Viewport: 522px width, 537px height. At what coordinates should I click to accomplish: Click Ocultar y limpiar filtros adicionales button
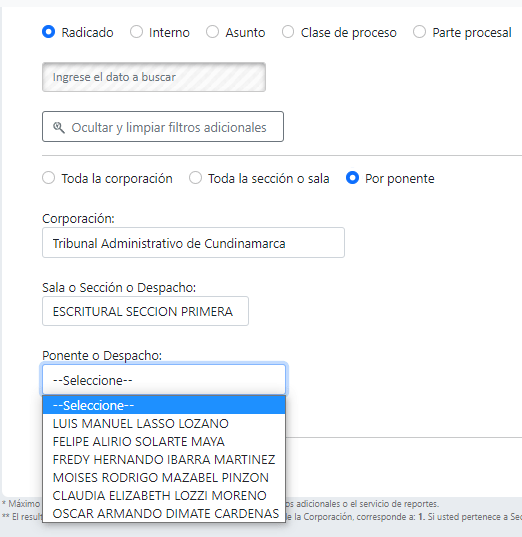click(163, 126)
